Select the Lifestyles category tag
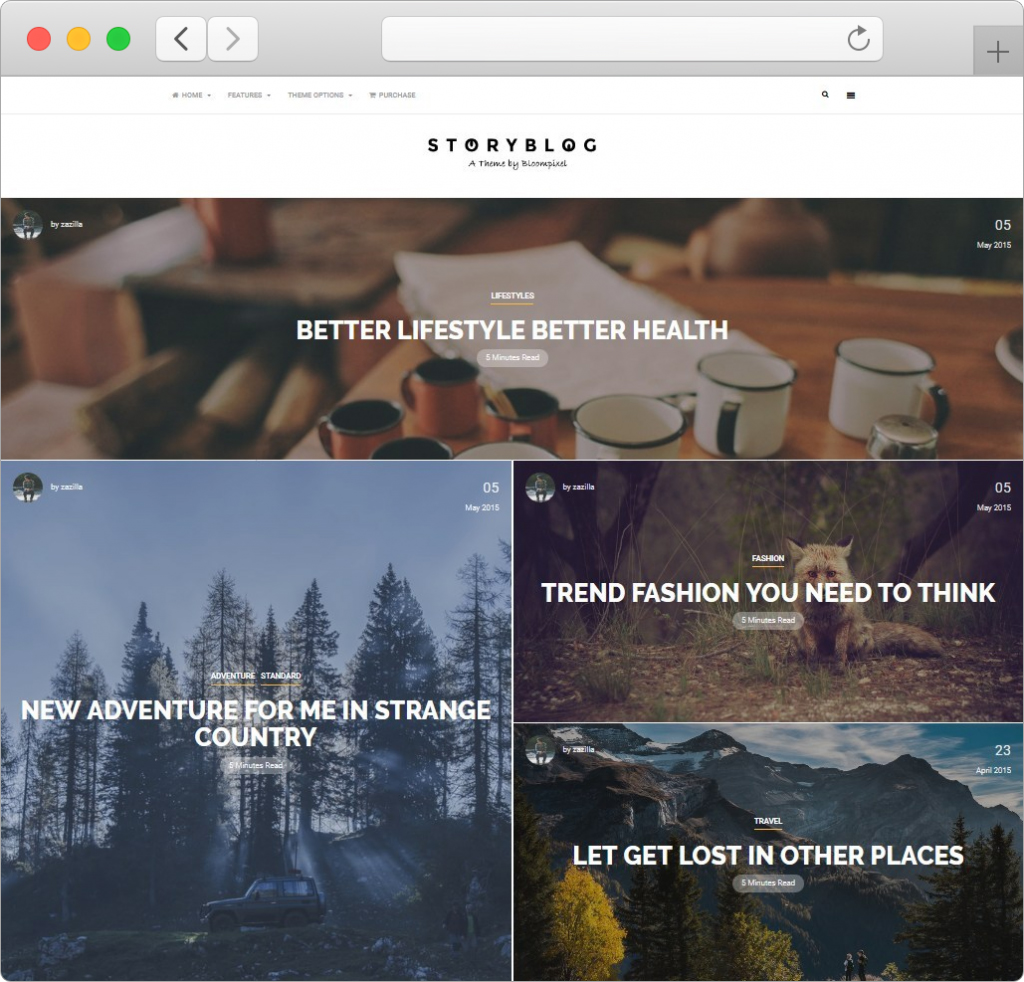The height and width of the screenshot is (982, 1024). point(512,296)
